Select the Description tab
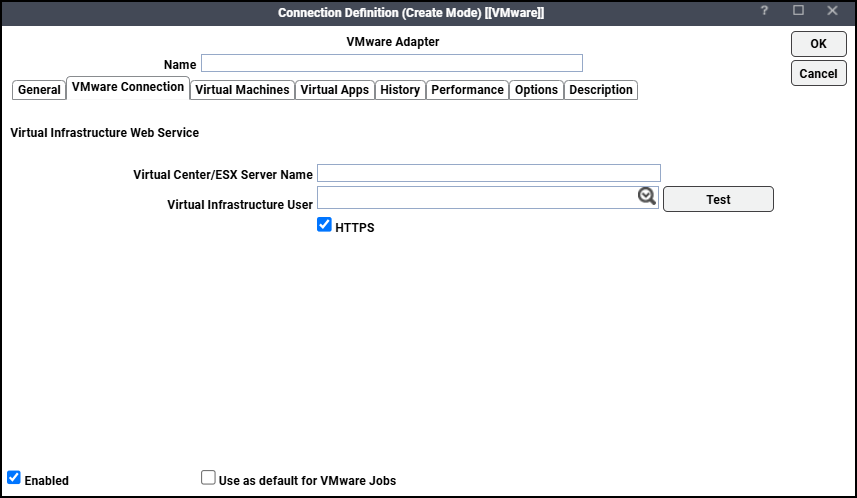This screenshot has height=498, width=857. [x=601, y=90]
